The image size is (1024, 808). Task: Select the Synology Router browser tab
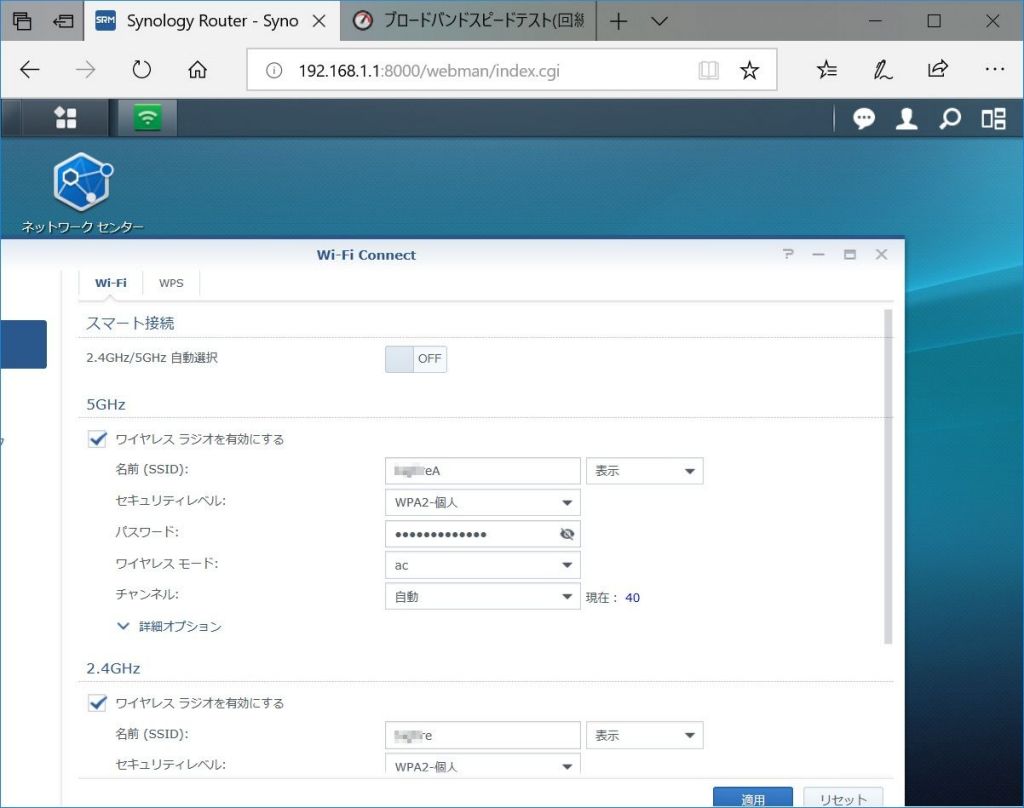212,21
